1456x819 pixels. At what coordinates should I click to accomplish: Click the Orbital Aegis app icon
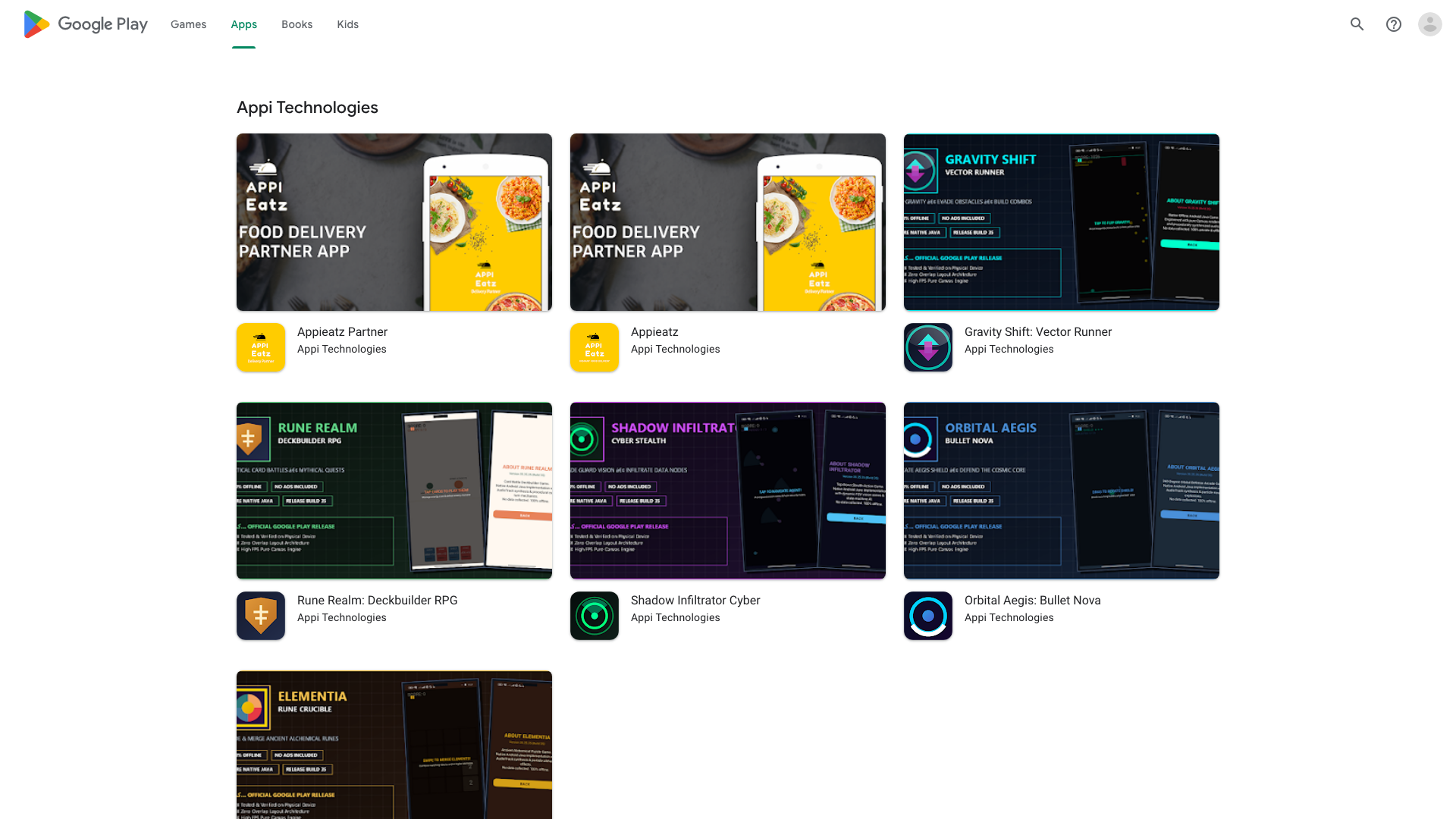coord(928,616)
